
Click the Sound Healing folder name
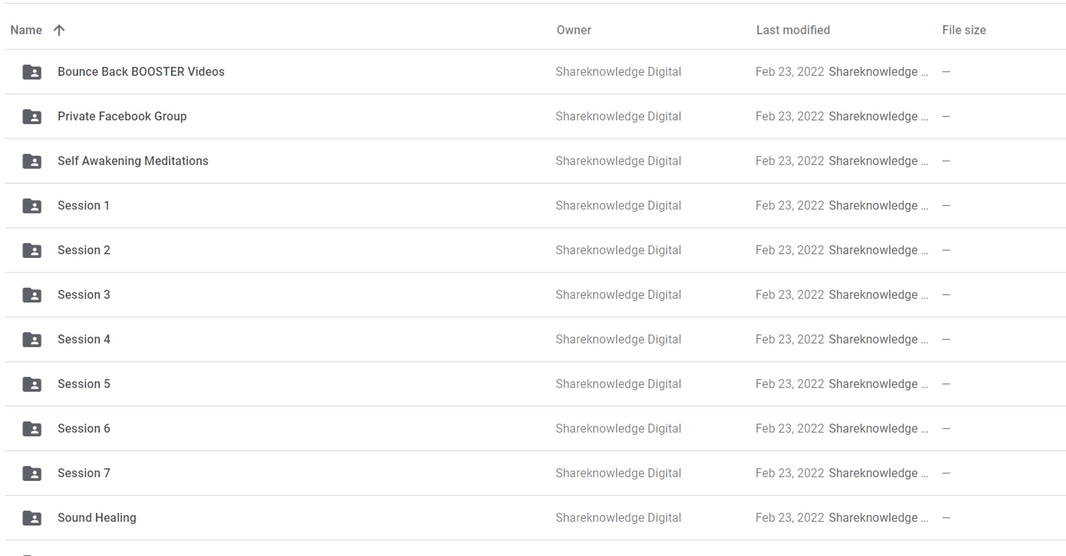(97, 518)
